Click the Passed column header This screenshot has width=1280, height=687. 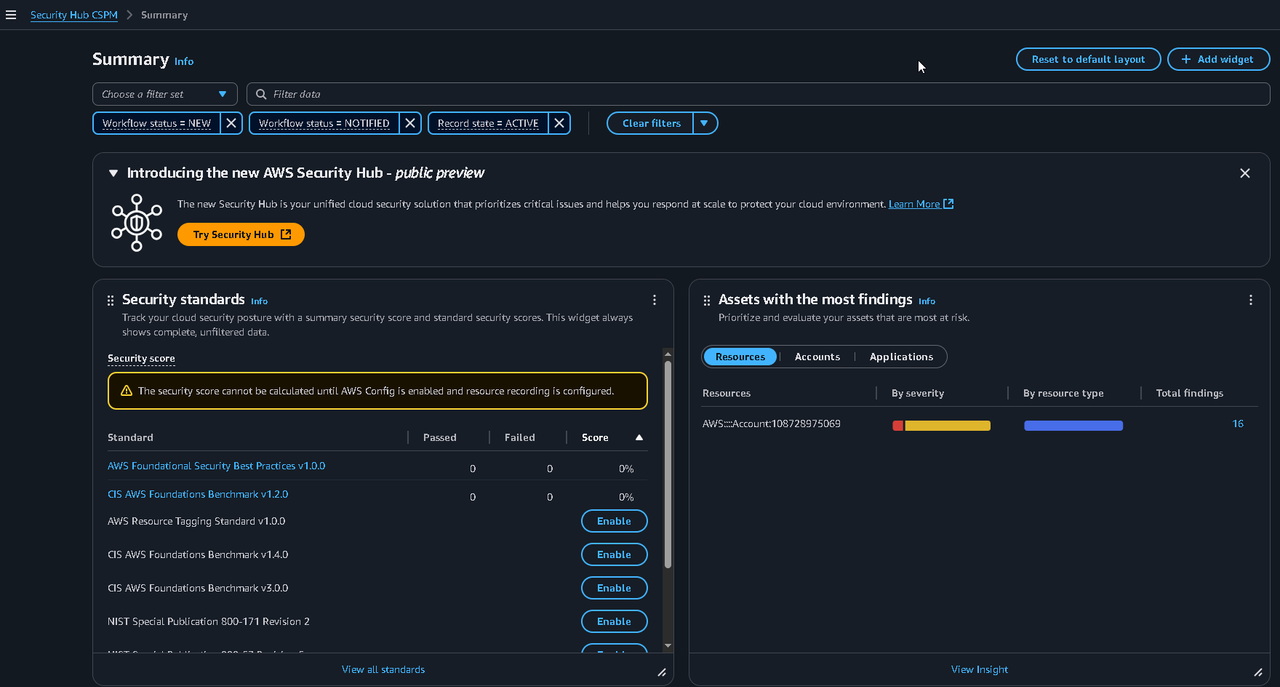pos(440,437)
